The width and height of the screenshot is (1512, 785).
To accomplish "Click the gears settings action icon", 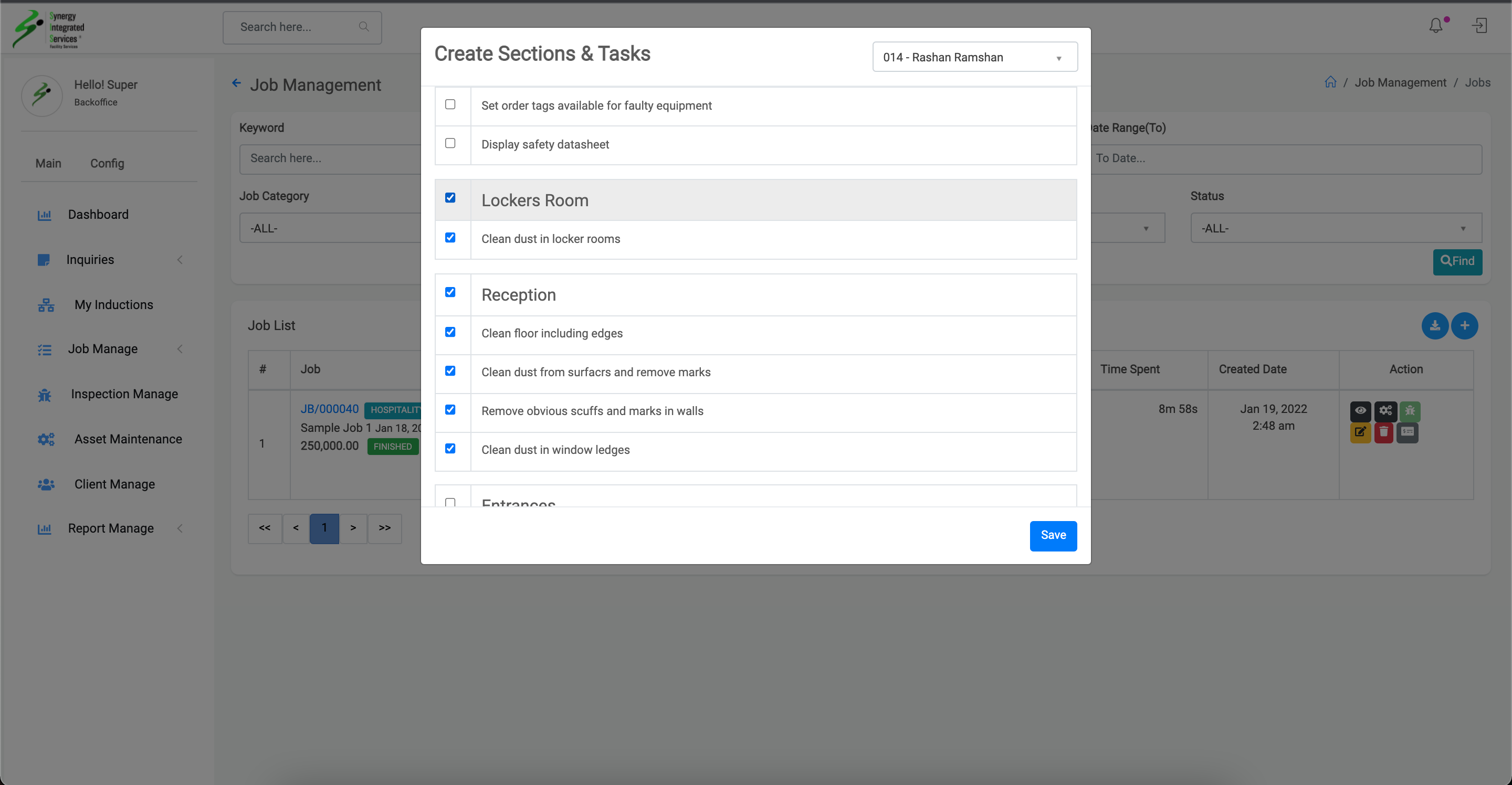I will click(x=1385, y=411).
